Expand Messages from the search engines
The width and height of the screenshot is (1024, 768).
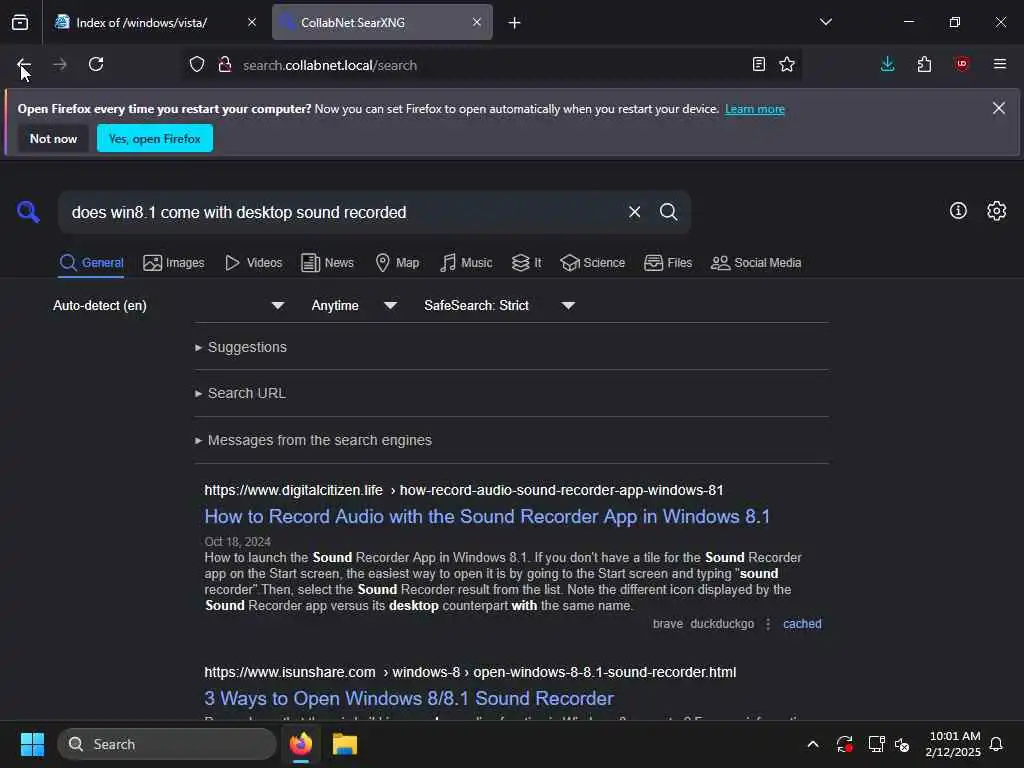coord(313,440)
